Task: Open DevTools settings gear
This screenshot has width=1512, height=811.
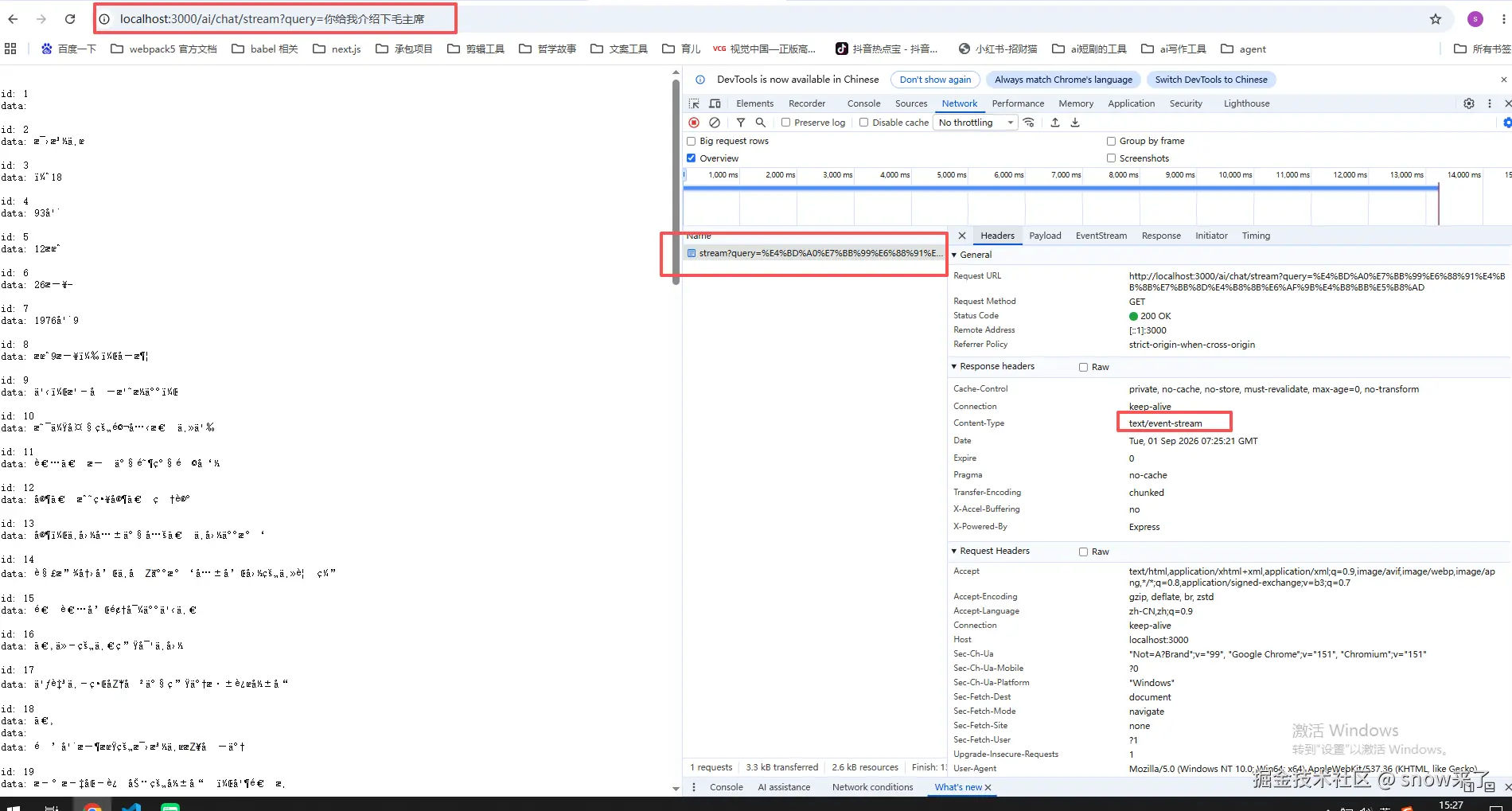Action: coord(1469,103)
